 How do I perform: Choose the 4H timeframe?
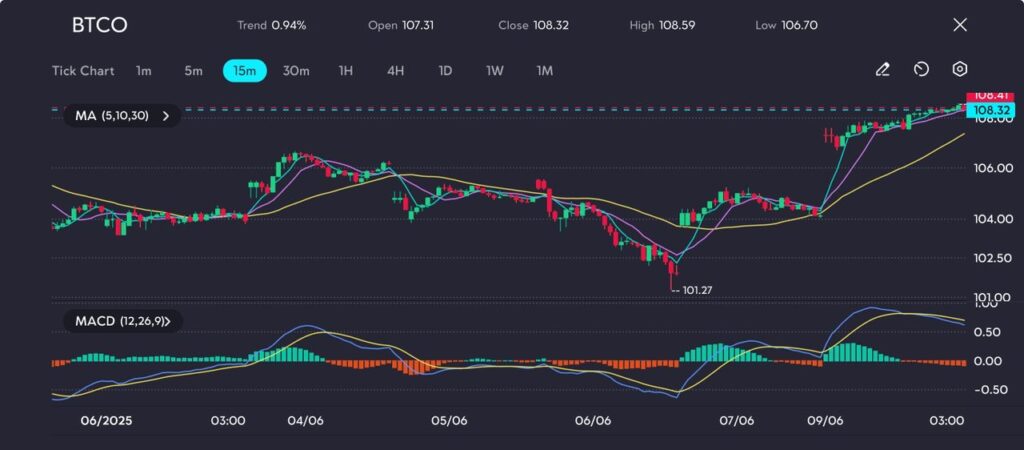click(x=395, y=71)
